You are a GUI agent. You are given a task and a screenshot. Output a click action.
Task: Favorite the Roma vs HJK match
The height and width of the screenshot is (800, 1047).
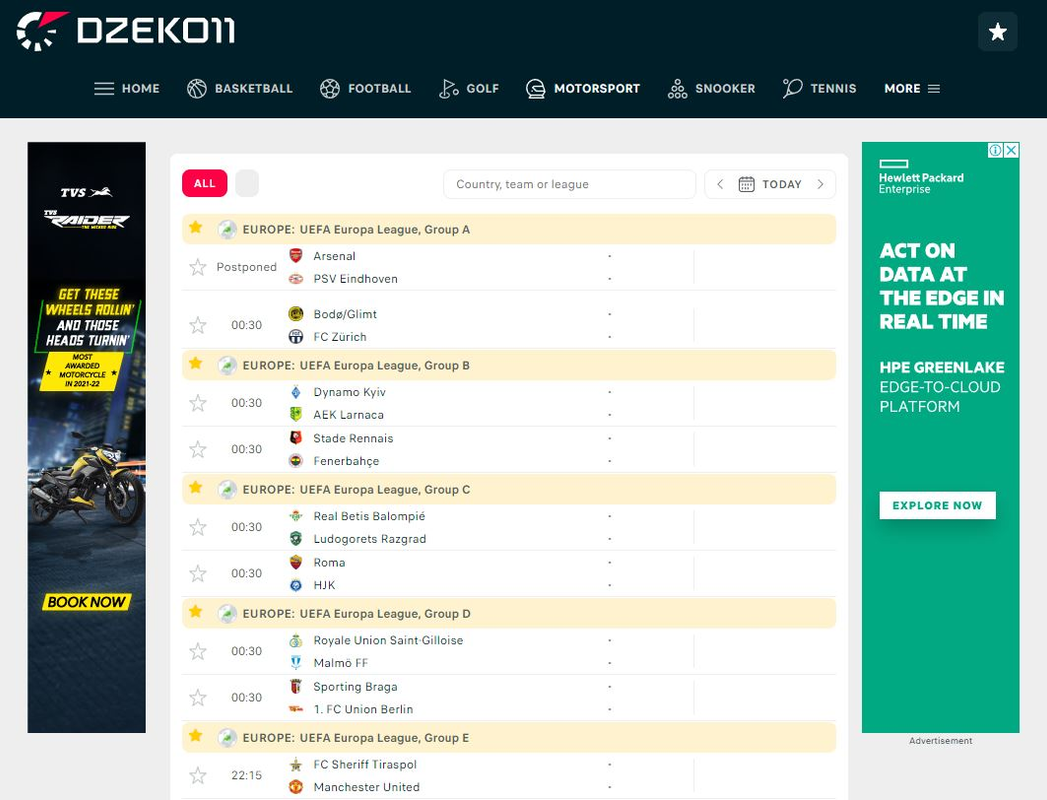tap(198, 574)
